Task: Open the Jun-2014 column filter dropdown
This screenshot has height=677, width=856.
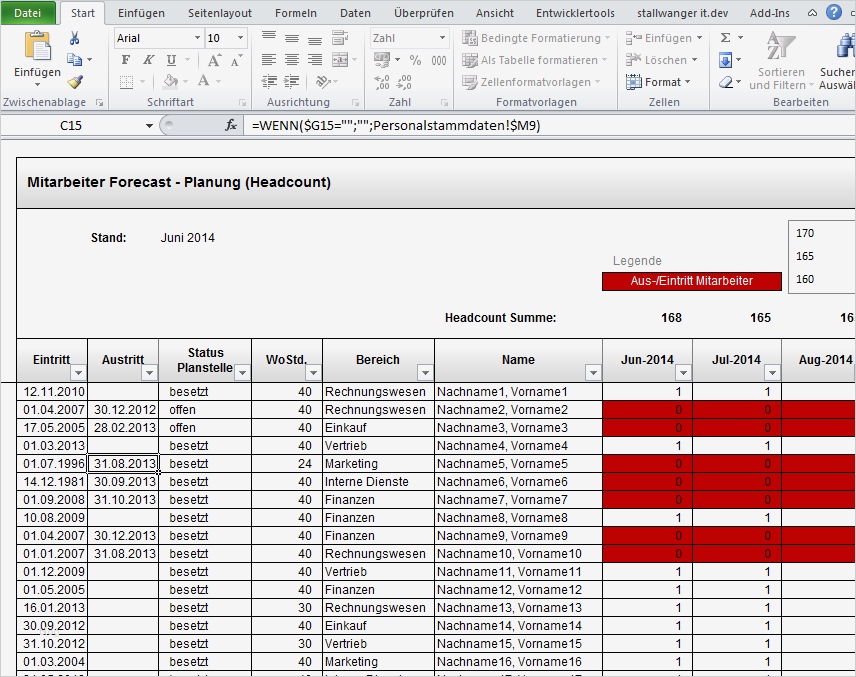Action: pos(682,373)
